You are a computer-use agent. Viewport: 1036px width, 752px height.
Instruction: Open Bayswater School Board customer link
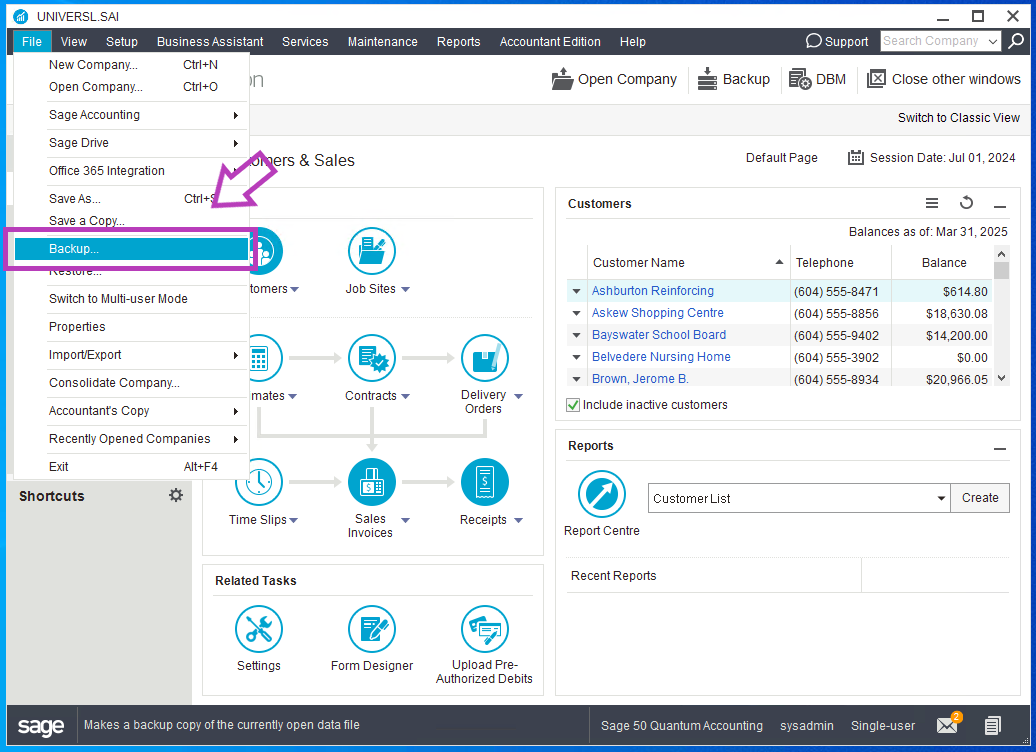659,335
